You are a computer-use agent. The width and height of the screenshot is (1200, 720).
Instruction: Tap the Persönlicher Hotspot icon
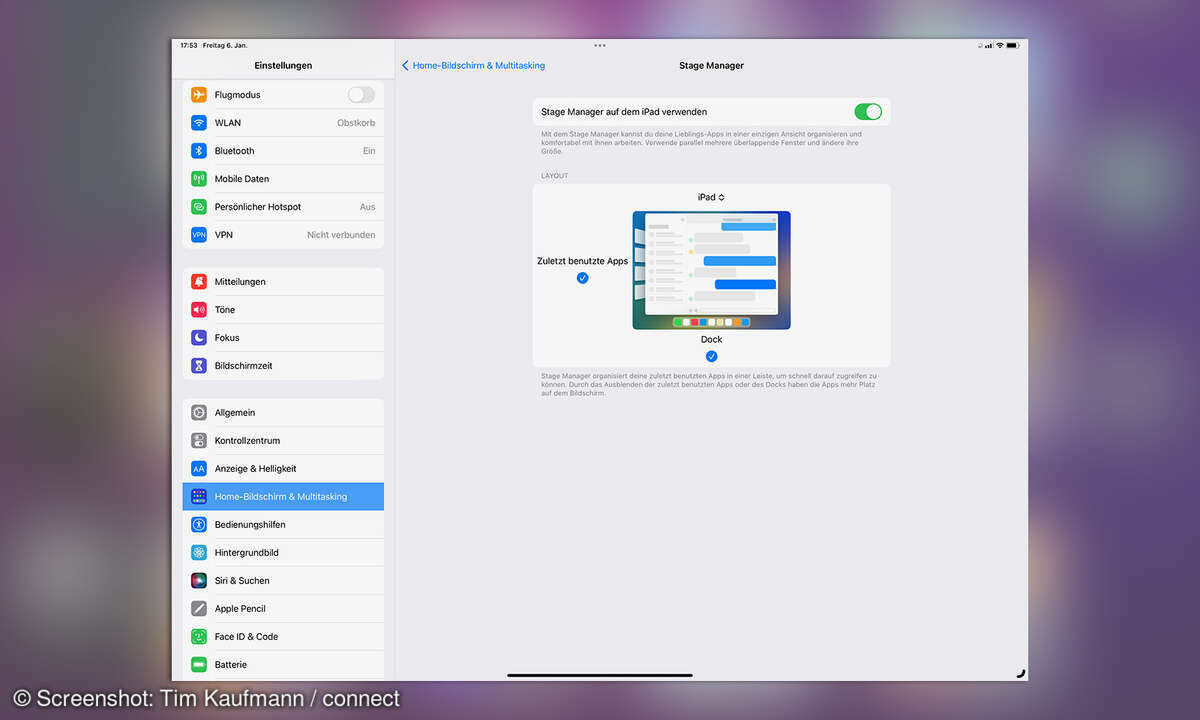(199, 207)
